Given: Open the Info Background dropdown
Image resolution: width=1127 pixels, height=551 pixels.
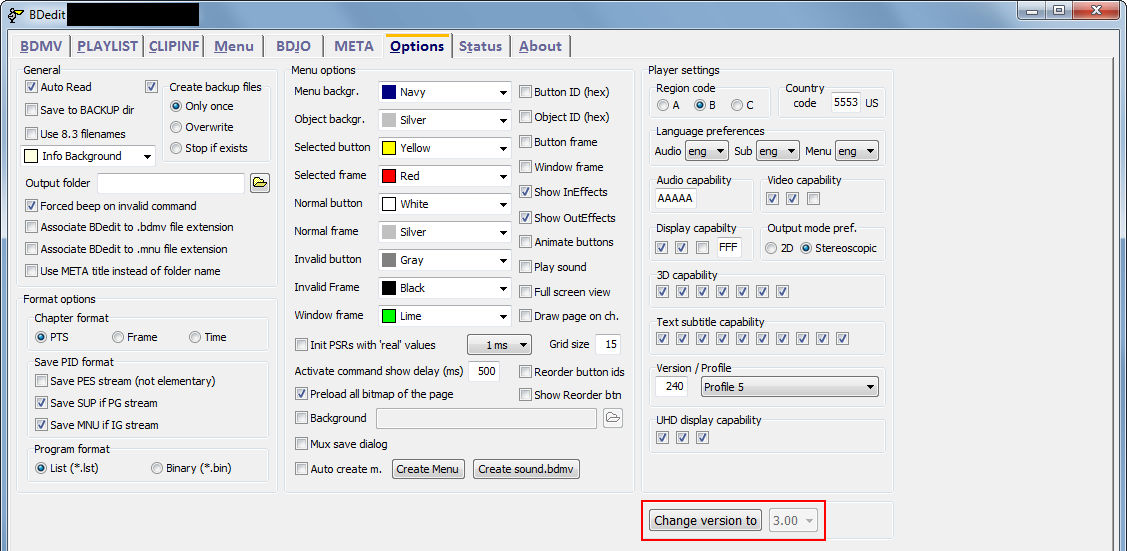Looking at the screenshot, I should [88, 156].
